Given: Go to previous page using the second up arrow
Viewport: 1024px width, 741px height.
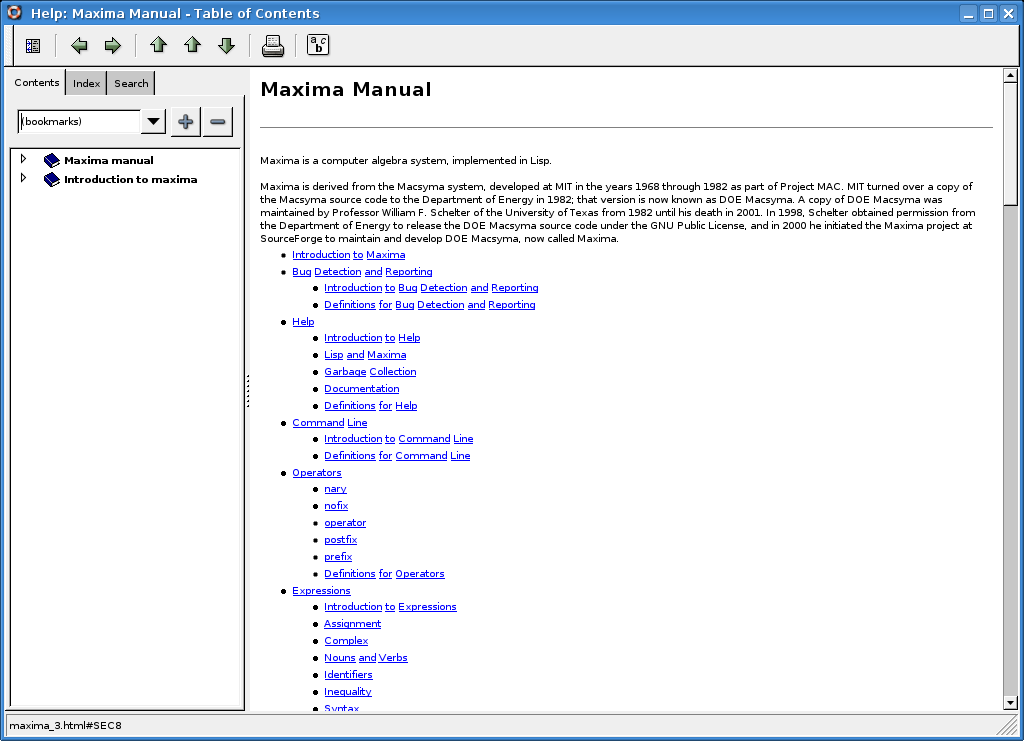Looking at the screenshot, I should point(192,45).
